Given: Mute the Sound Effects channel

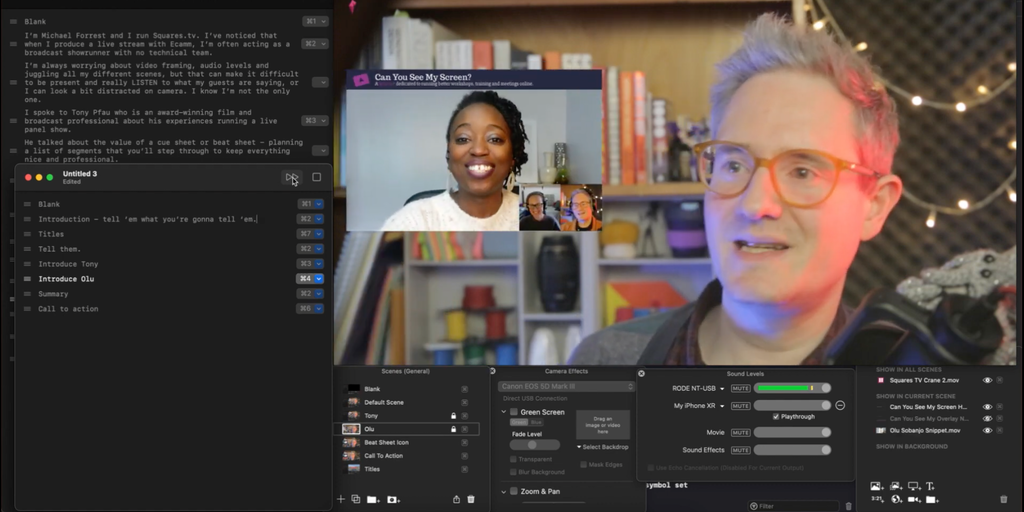Looking at the screenshot, I should (740, 450).
